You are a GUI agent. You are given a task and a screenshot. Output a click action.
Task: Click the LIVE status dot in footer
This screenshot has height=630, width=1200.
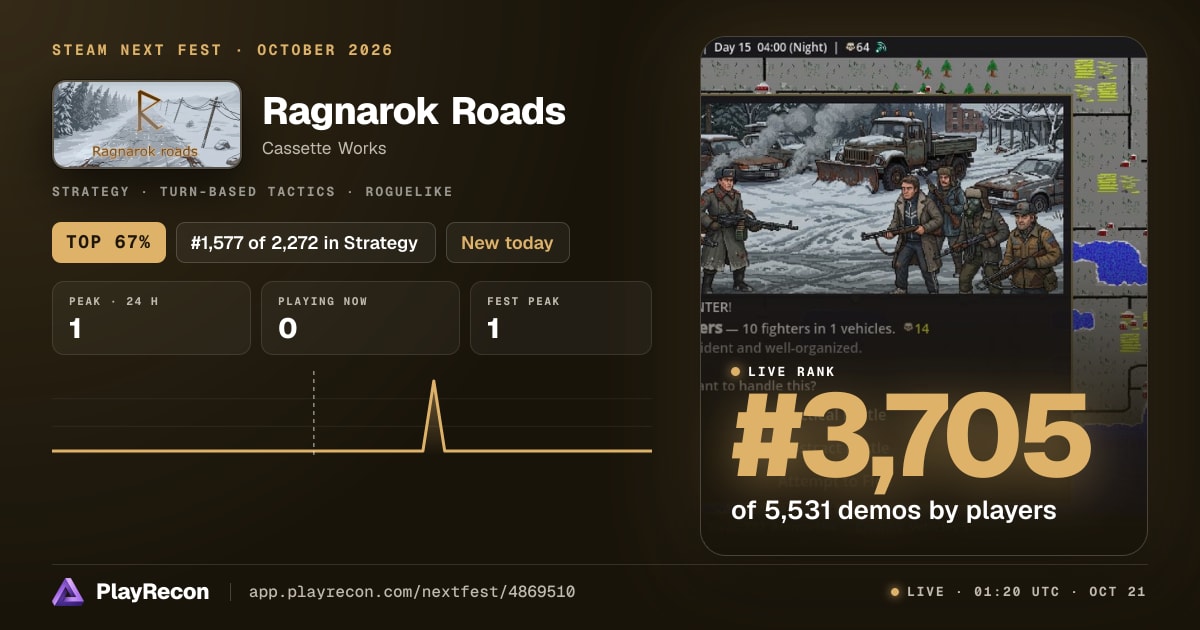click(x=895, y=592)
